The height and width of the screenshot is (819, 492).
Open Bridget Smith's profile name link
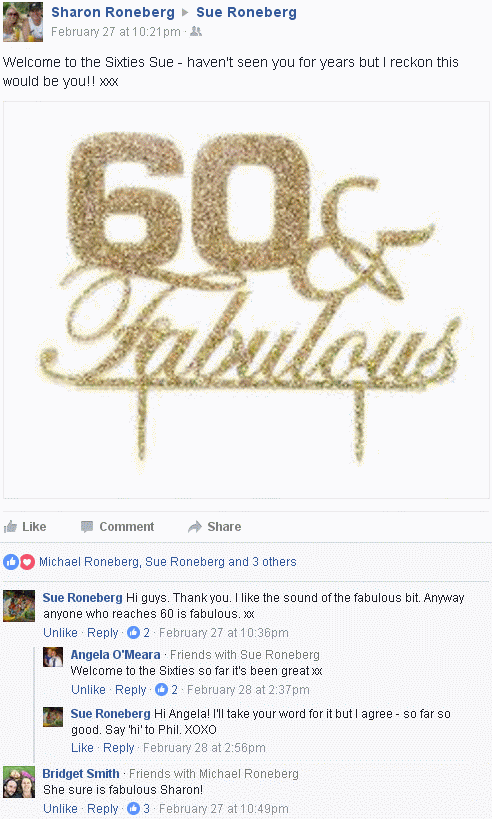tap(81, 774)
